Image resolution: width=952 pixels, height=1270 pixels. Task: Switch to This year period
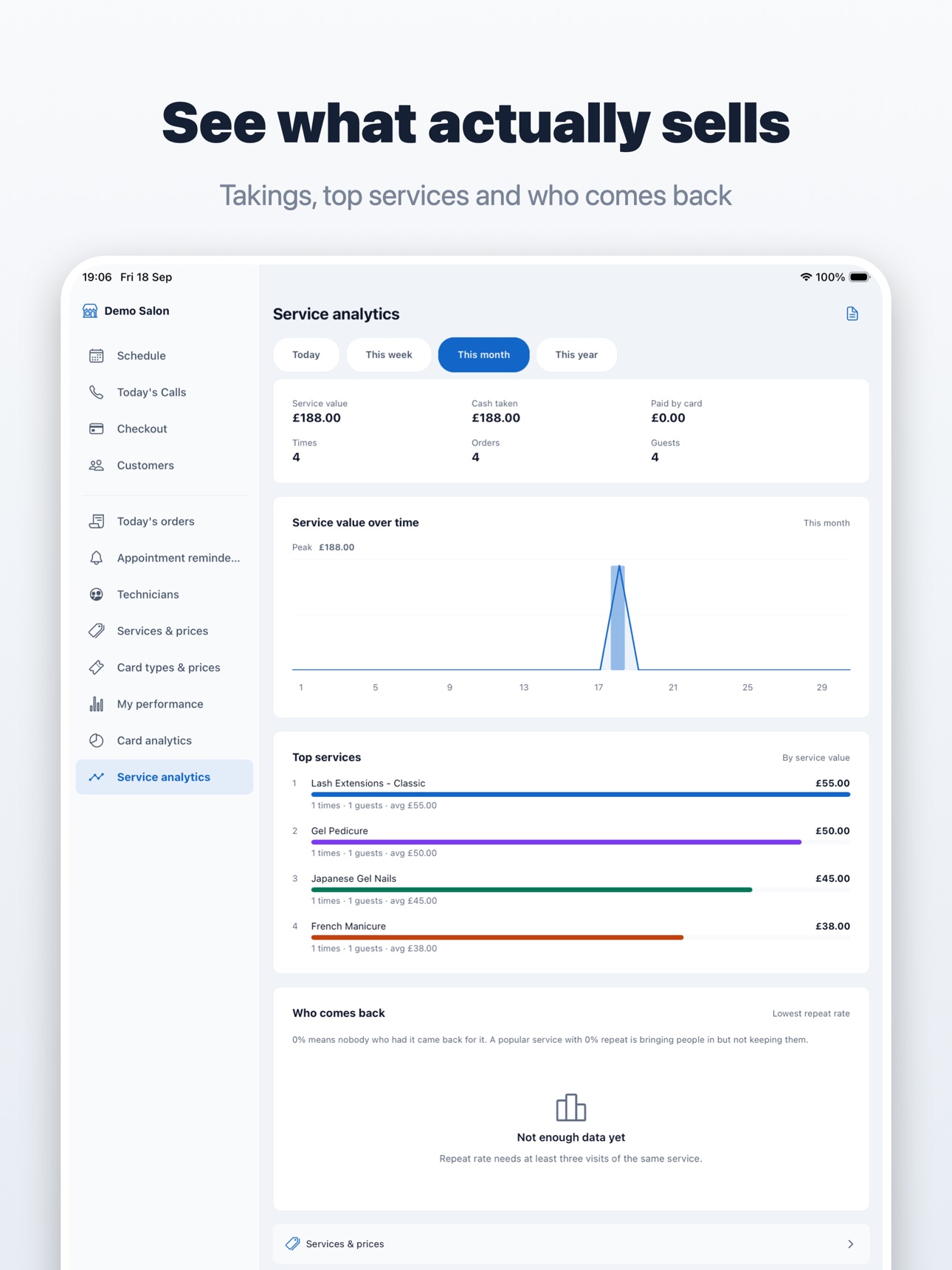(x=576, y=355)
